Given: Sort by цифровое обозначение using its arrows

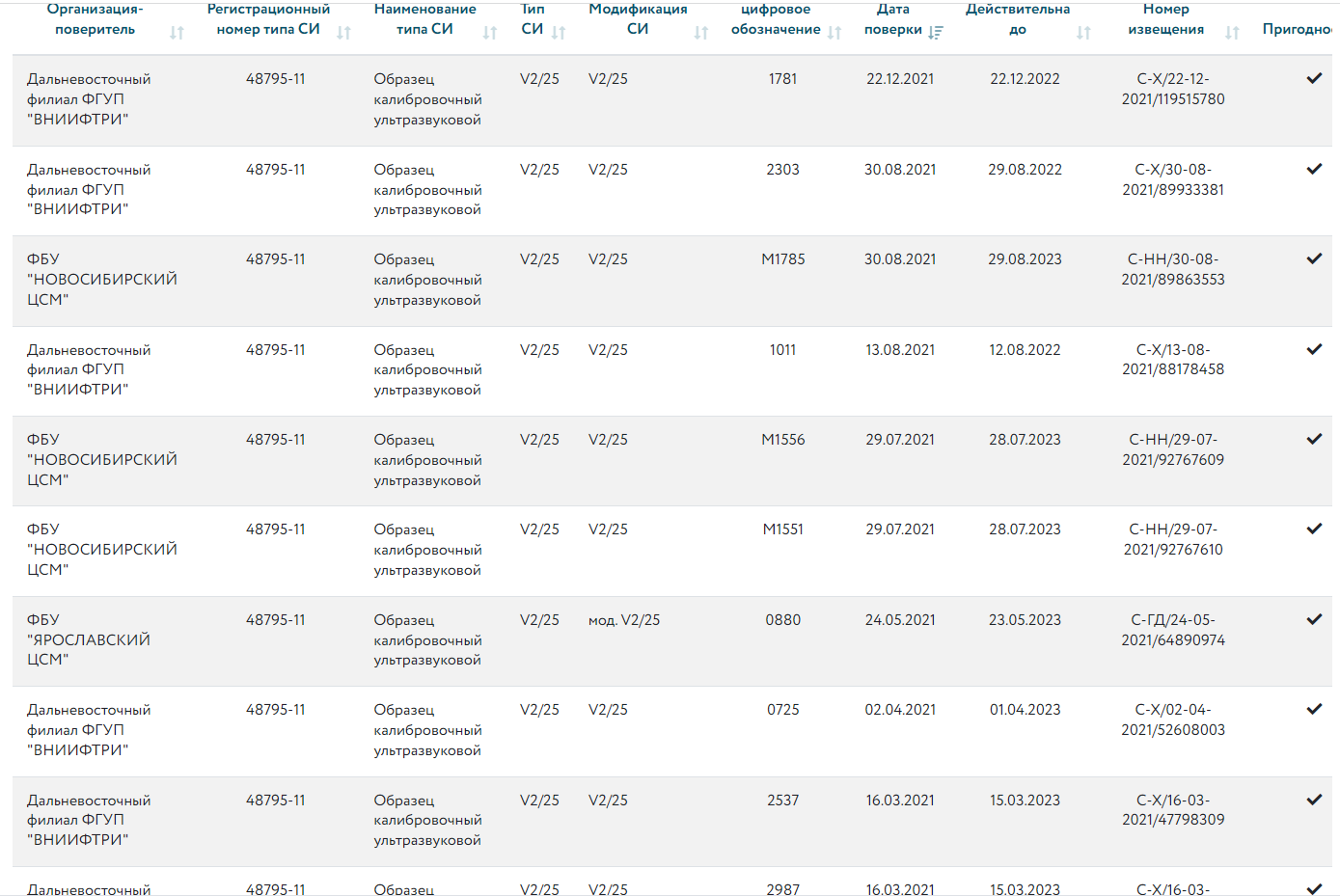Looking at the screenshot, I should tap(834, 33).
